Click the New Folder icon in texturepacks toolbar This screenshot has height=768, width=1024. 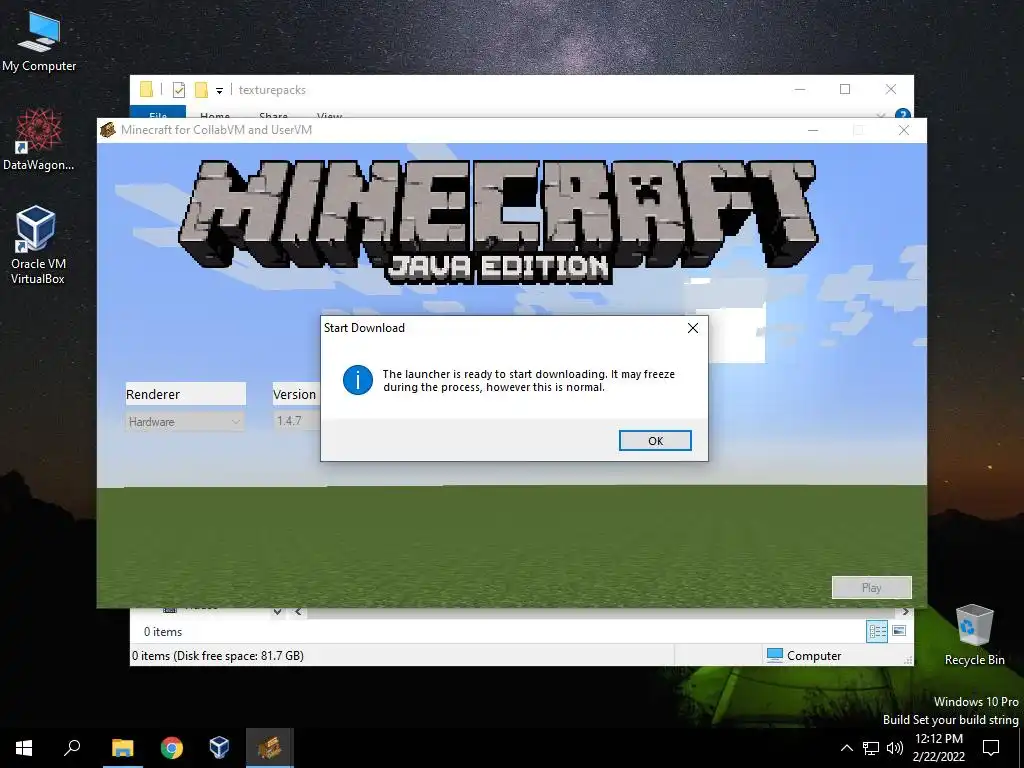pos(201,90)
